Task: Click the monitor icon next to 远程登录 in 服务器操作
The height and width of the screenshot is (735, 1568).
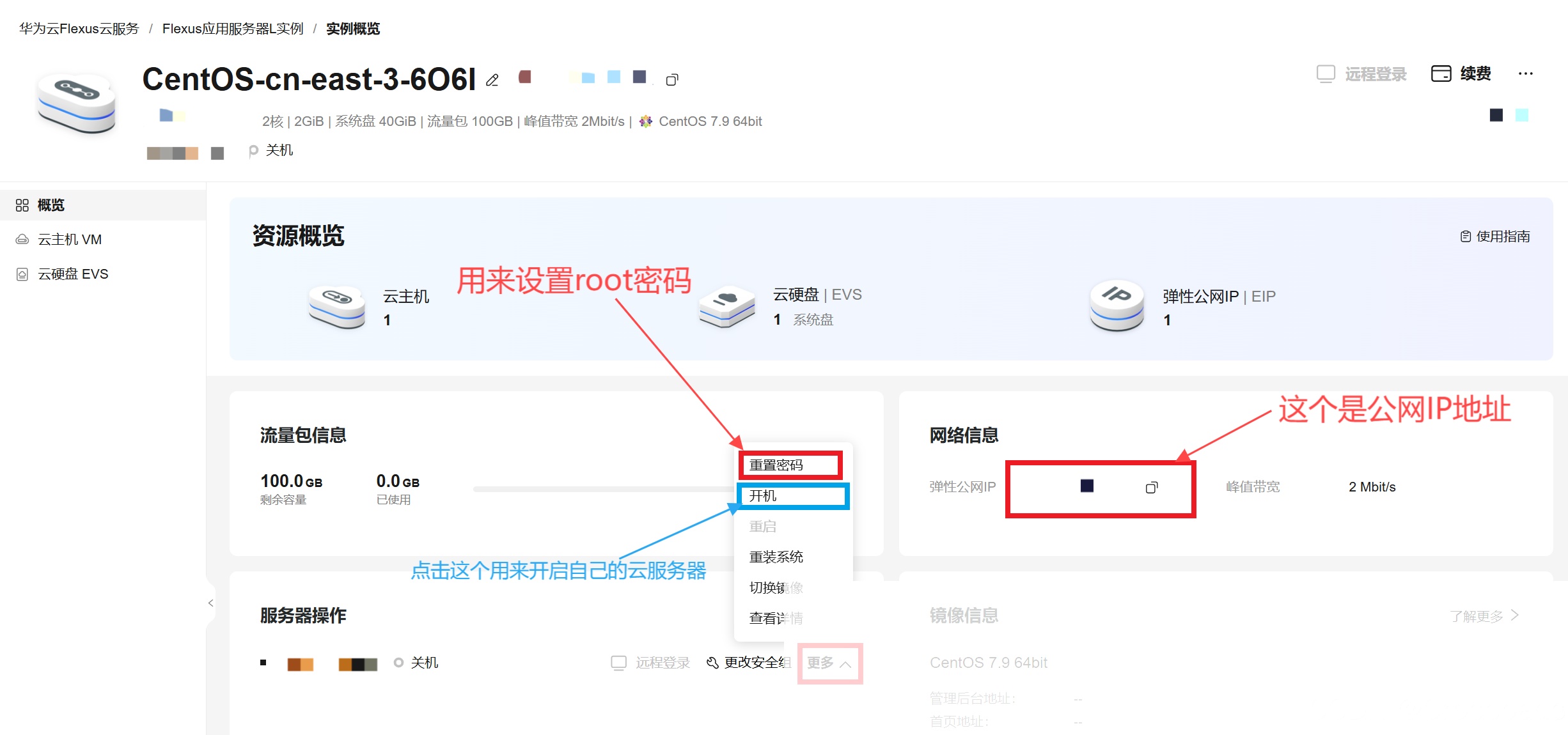Action: 619,663
